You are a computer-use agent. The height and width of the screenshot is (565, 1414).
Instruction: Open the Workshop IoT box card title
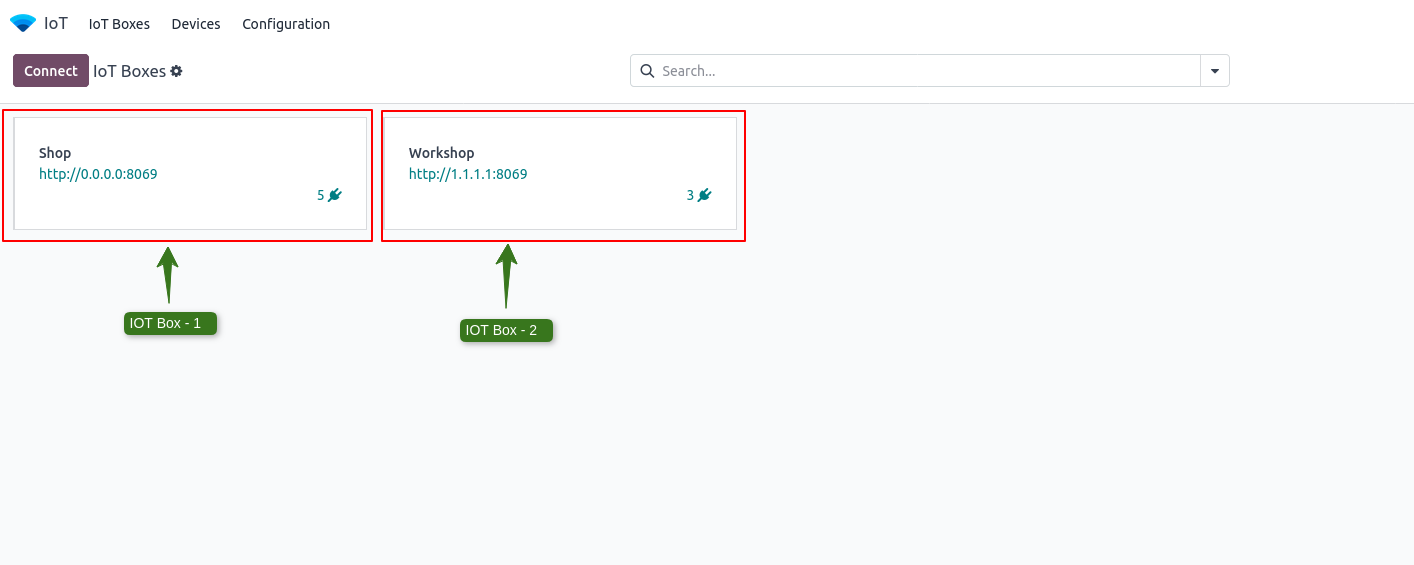pos(441,153)
